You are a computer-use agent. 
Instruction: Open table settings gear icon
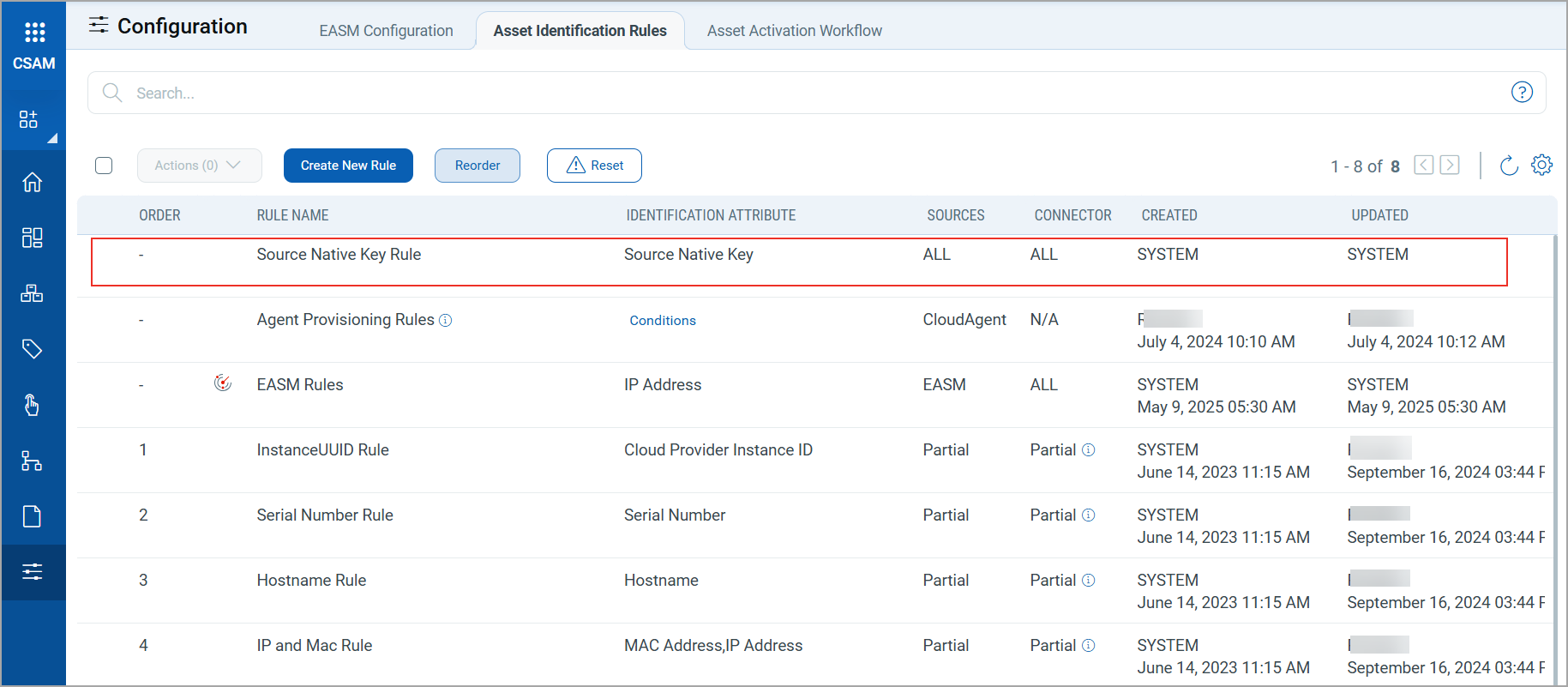(1541, 166)
